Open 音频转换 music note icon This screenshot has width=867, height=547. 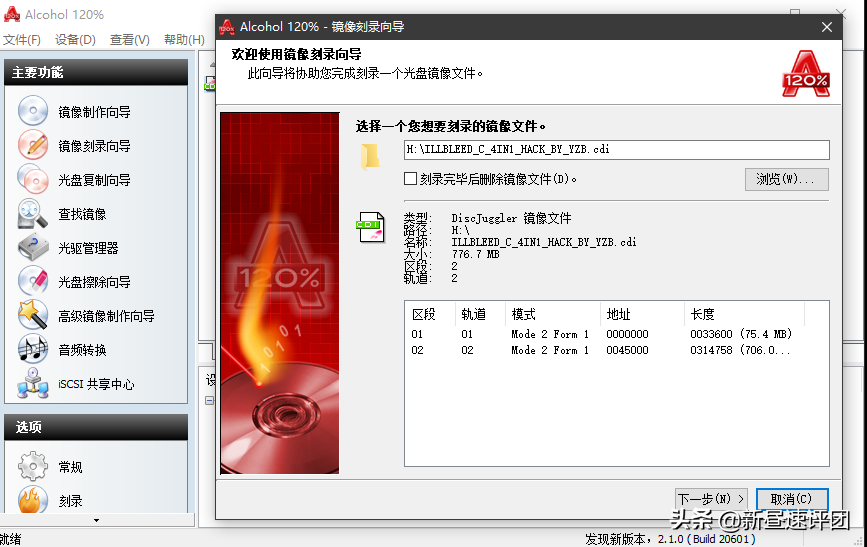tap(33, 350)
